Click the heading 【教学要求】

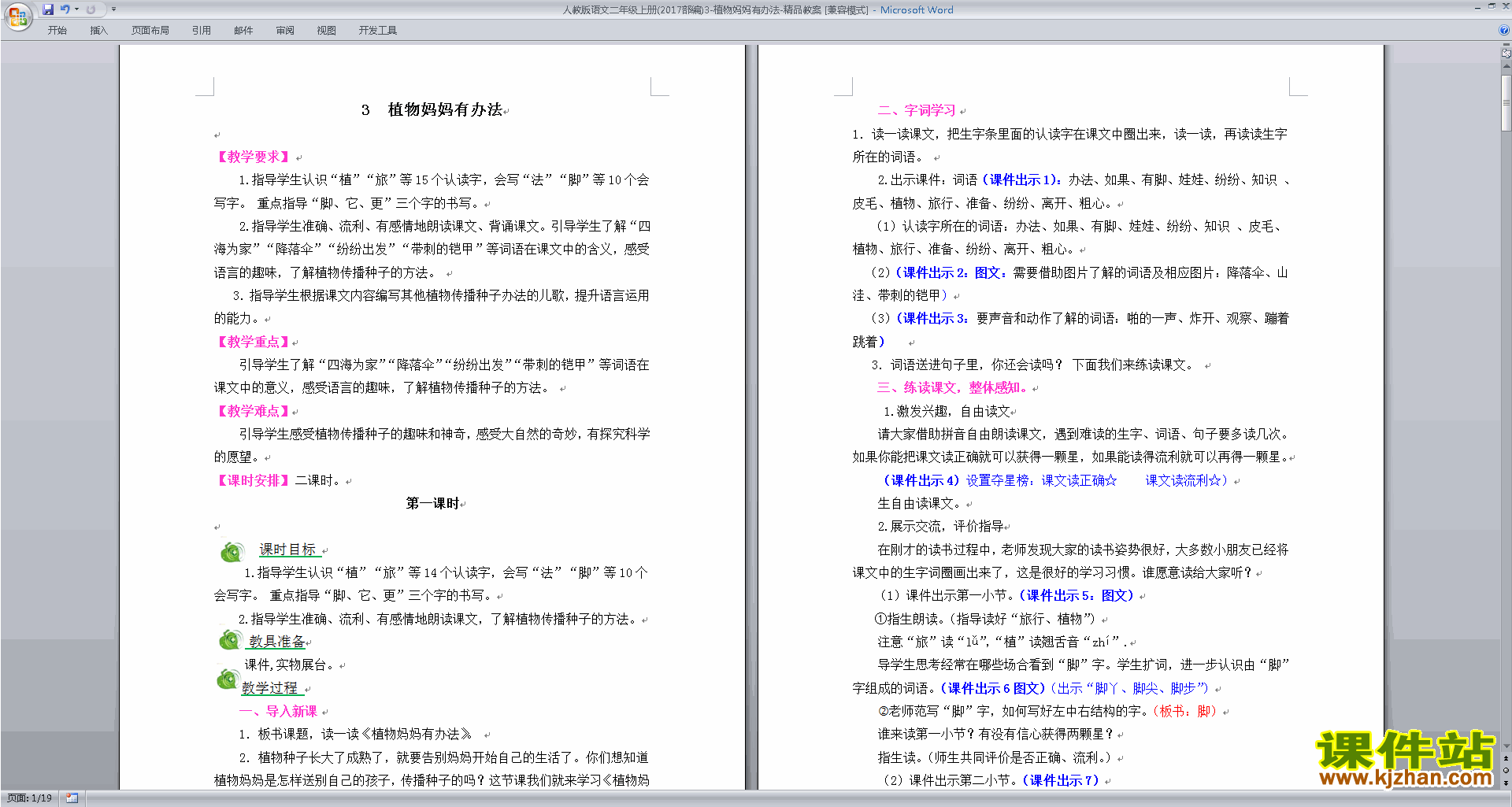[x=253, y=157]
